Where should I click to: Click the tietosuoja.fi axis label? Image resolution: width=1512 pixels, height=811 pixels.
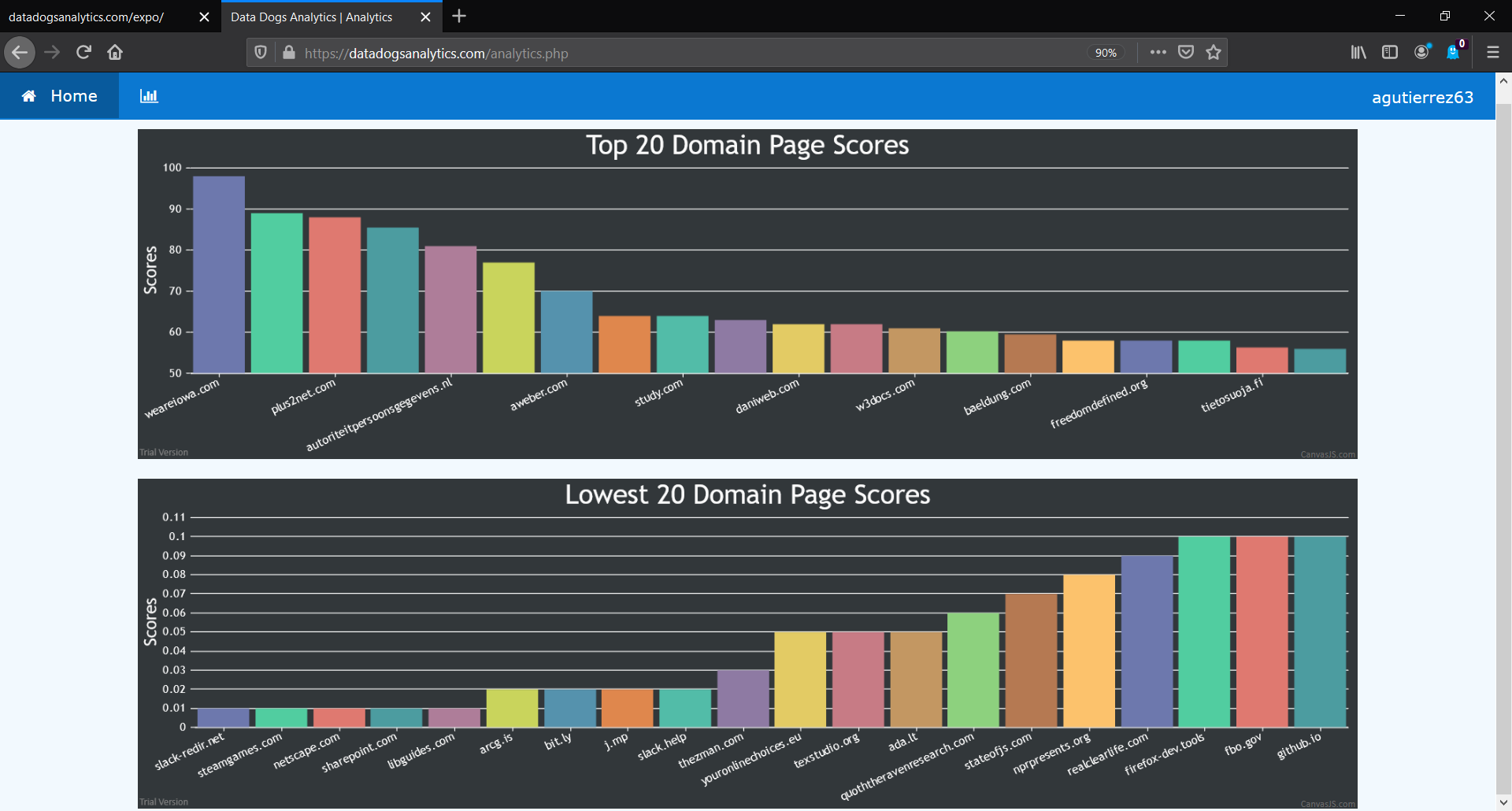click(x=1232, y=394)
